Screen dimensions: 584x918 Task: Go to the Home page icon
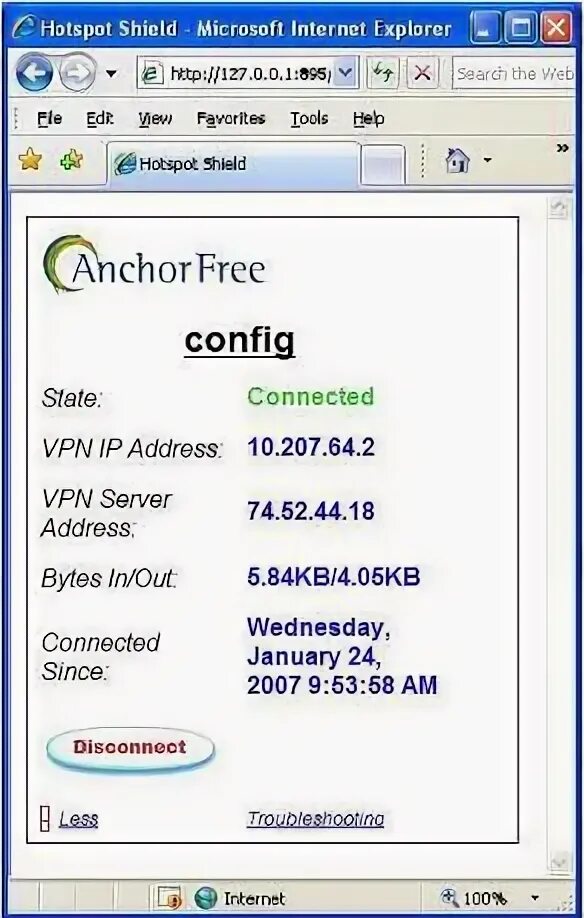[458, 160]
